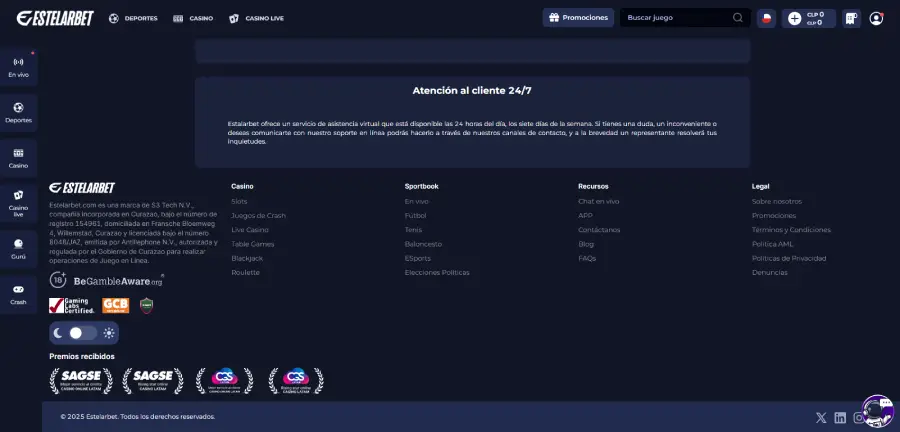Open the Slots footer link
The width and height of the screenshot is (900, 432).
click(x=239, y=201)
